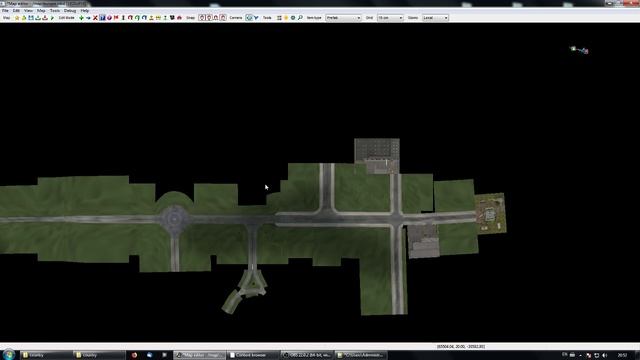Click the status bar coordinates readout
This screenshot has width=640, height=360.
coord(461,347)
